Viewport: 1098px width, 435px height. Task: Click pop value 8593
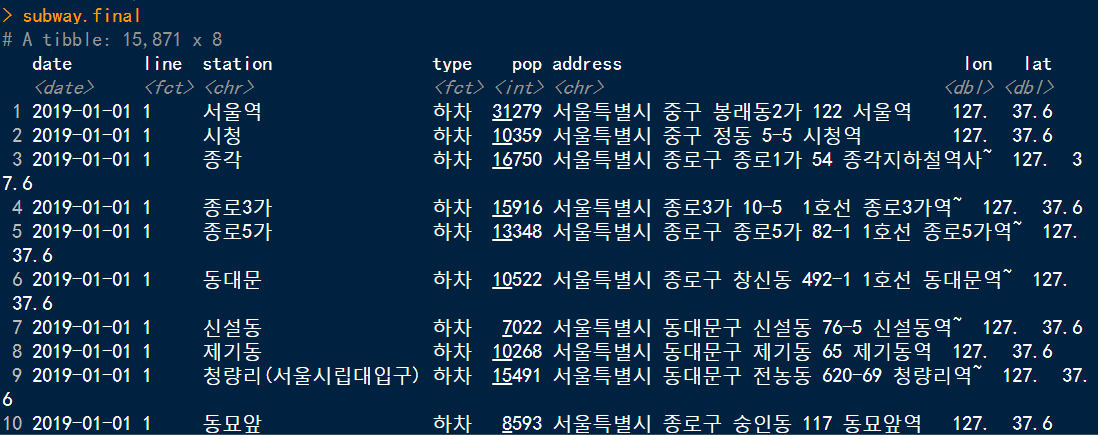coord(522,423)
